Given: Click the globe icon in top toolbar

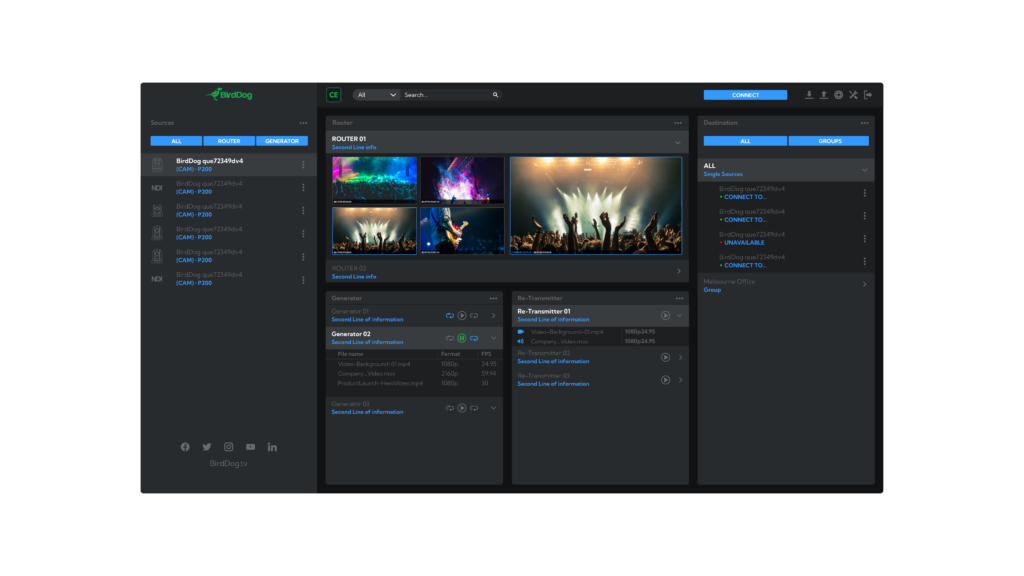Looking at the screenshot, I should click(x=838, y=95).
